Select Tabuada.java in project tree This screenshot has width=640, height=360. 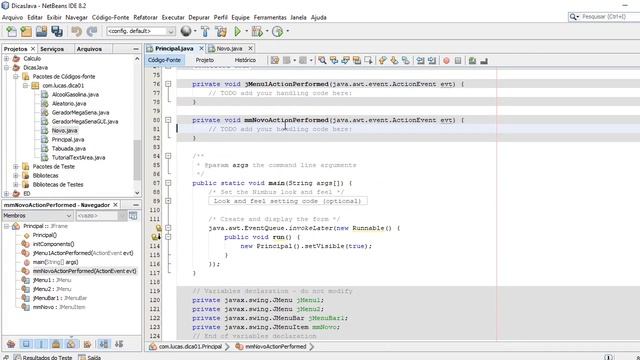[x=69, y=149]
